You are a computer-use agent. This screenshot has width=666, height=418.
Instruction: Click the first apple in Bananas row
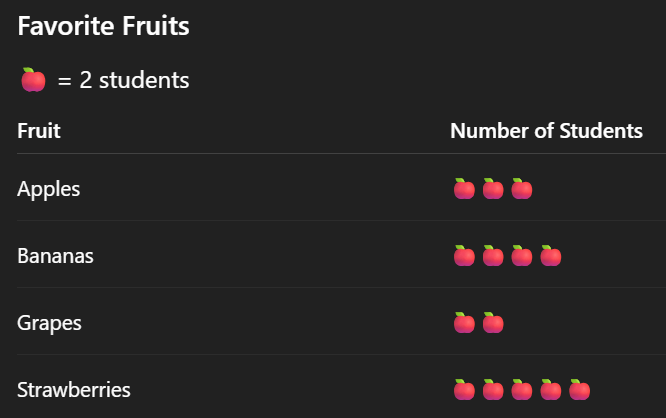[464, 256]
